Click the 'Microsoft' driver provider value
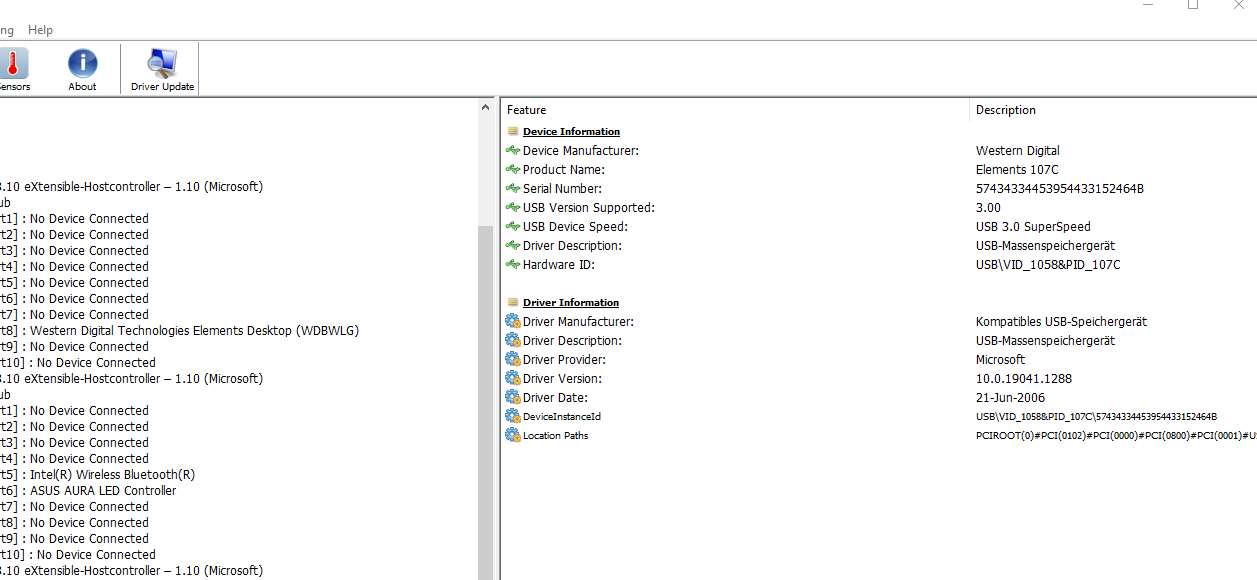1257x580 pixels. pyautogui.click(x=1000, y=360)
